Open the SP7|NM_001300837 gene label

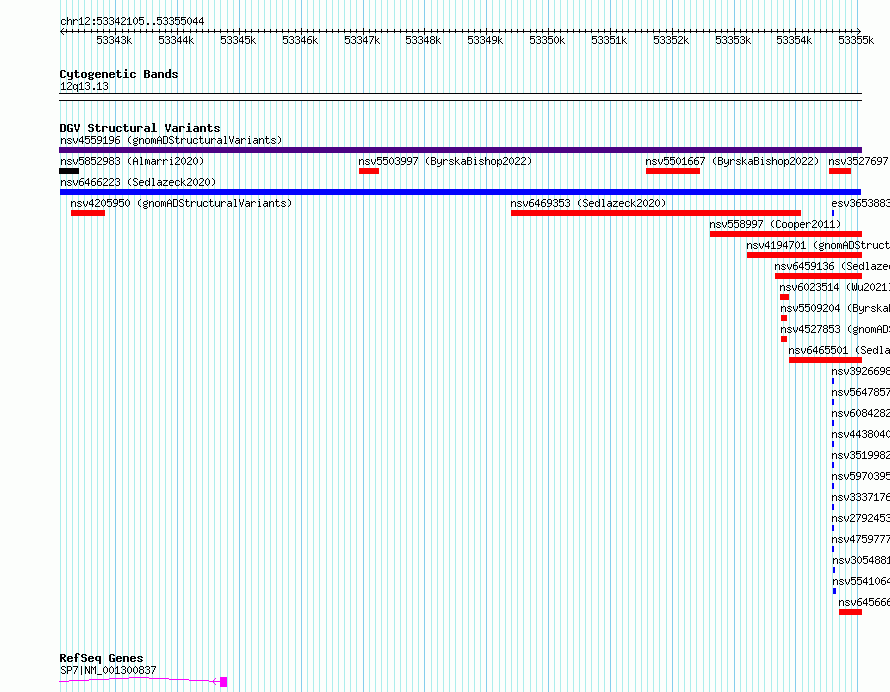[x=108, y=670]
